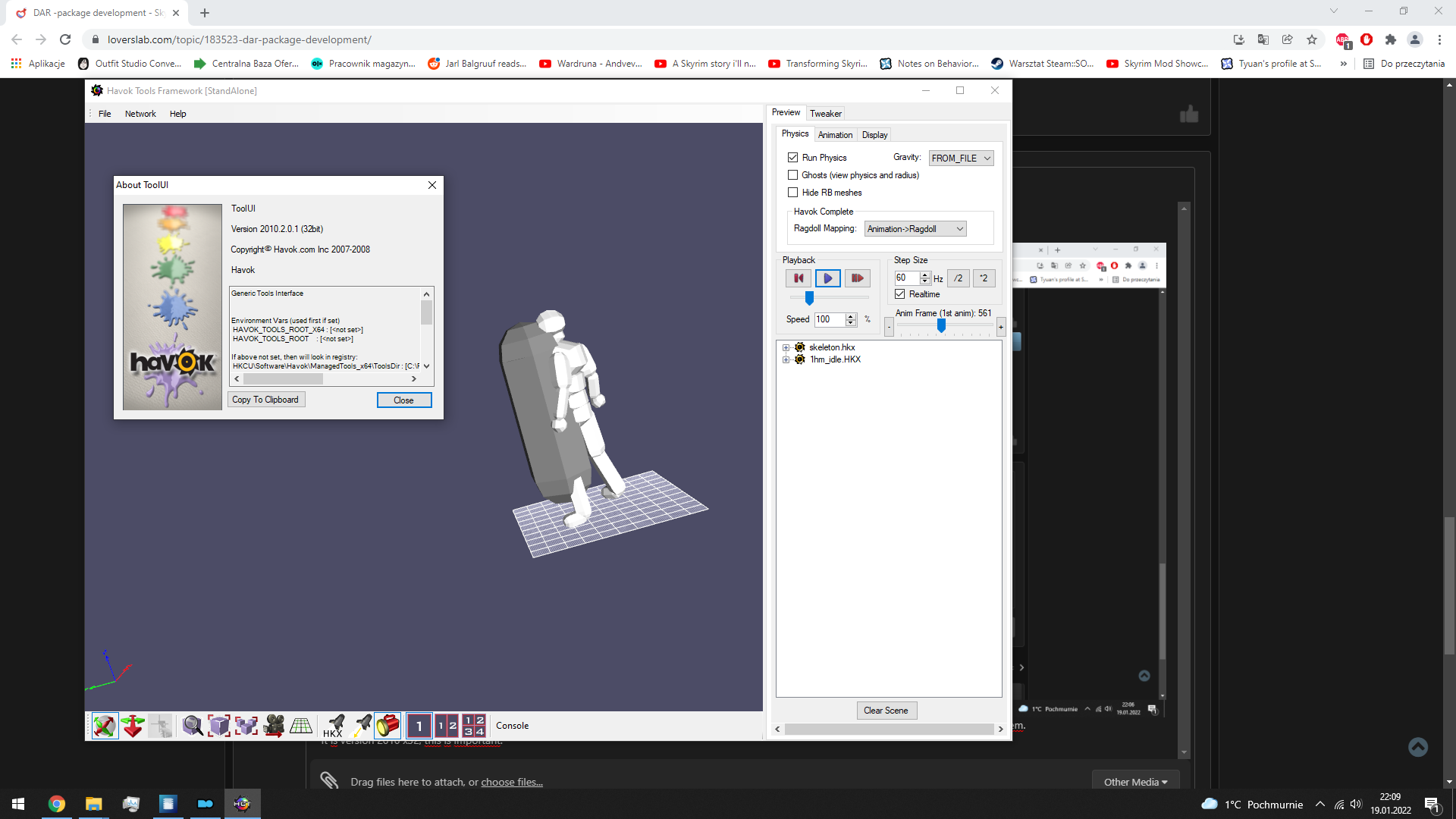Enable Hide RB meshes checkbox
1456x819 pixels.
pos(792,193)
